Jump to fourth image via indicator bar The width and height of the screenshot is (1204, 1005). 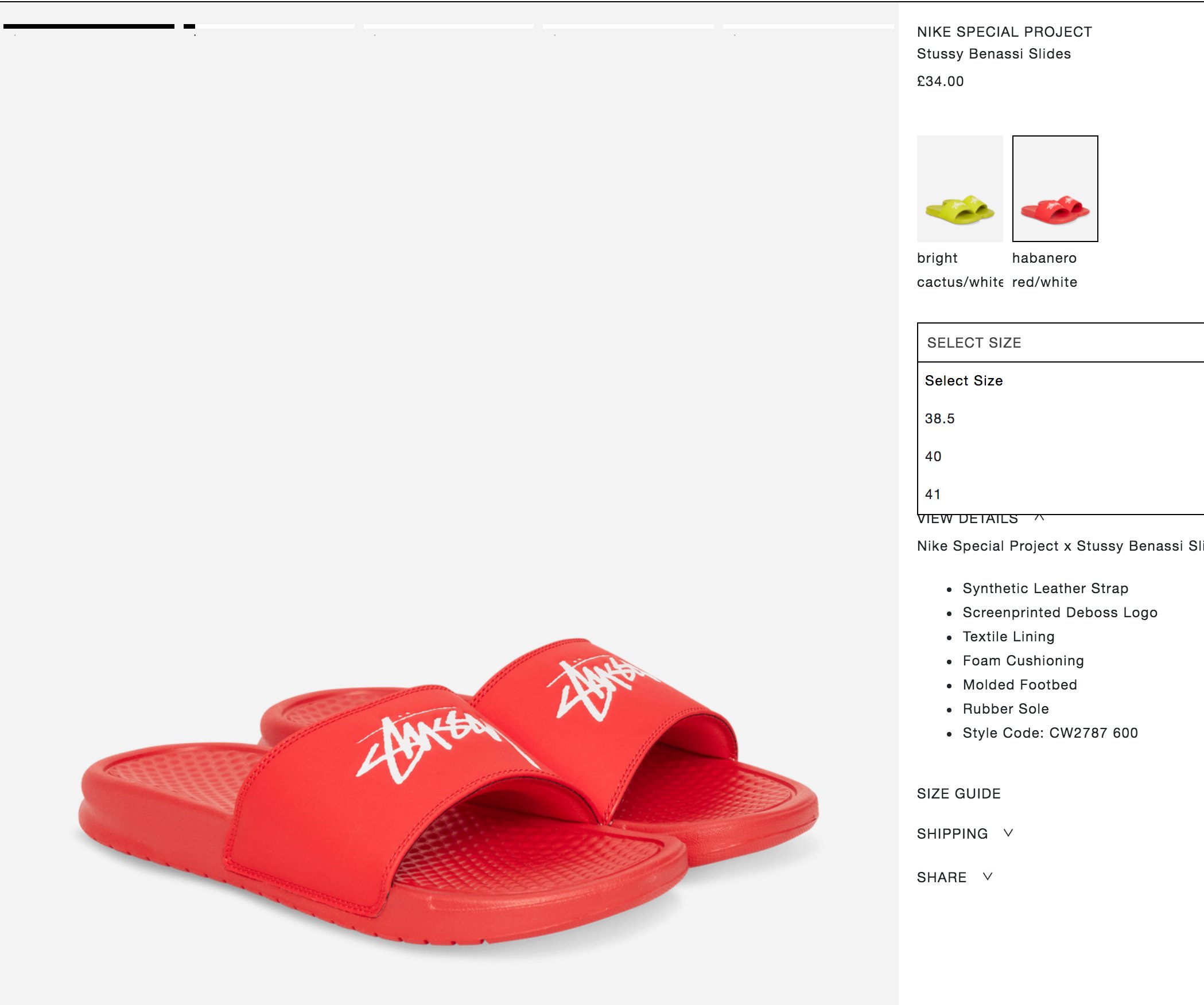pyautogui.click(x=628, y=26)
